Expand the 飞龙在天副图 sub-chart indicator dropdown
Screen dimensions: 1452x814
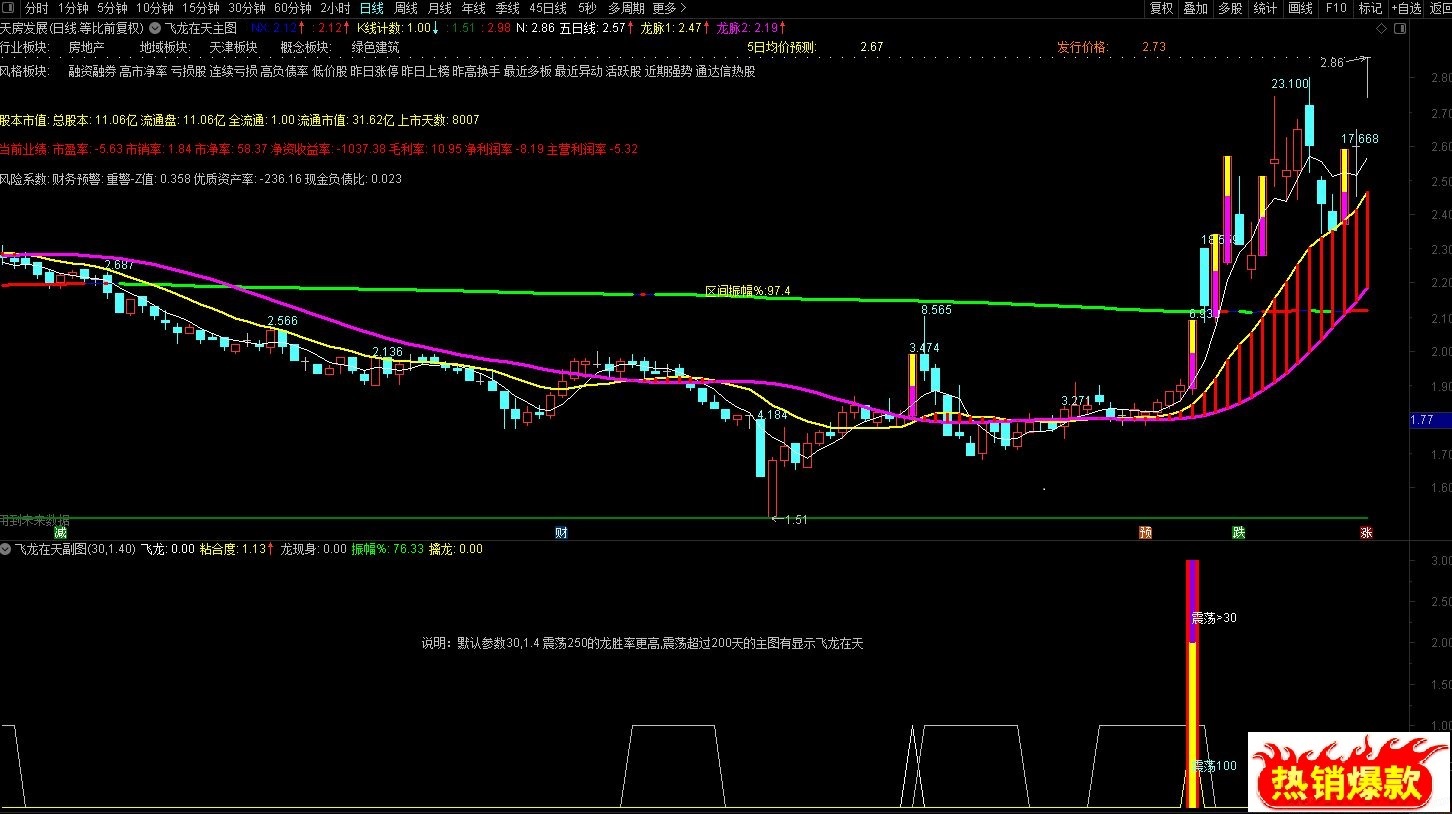point(6,549)
